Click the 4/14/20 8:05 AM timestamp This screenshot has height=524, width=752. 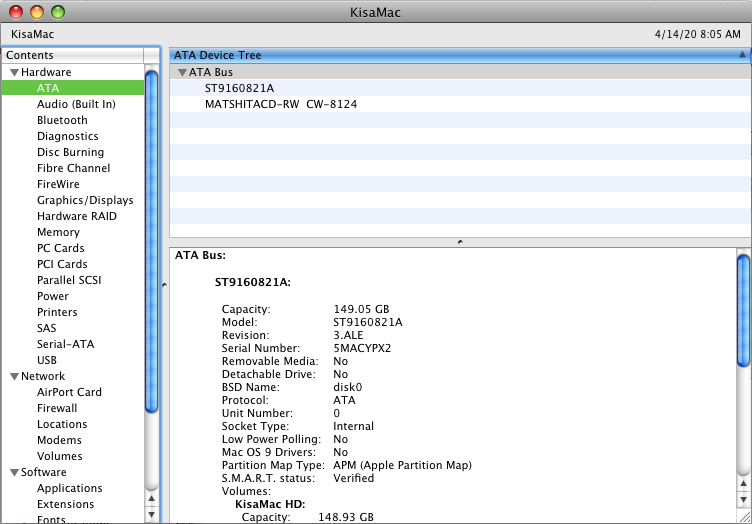click(x=697, y=34)
